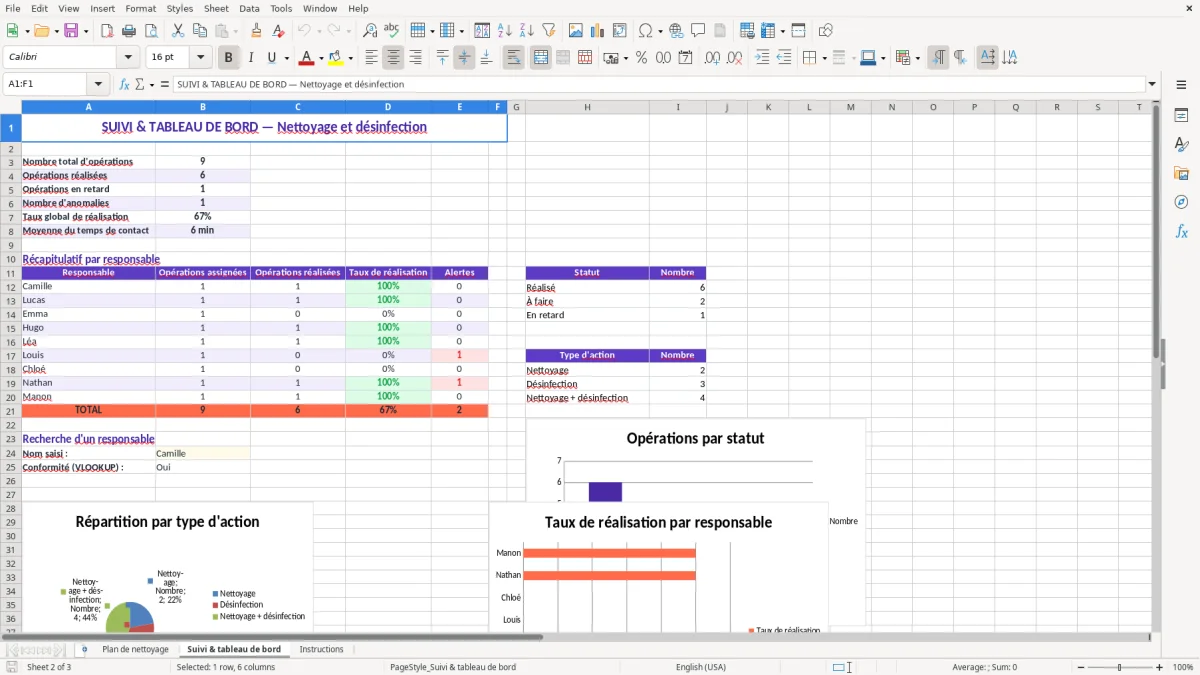Click the formula input line
This screenshot has height=675, width=1200.
[658, 84]
